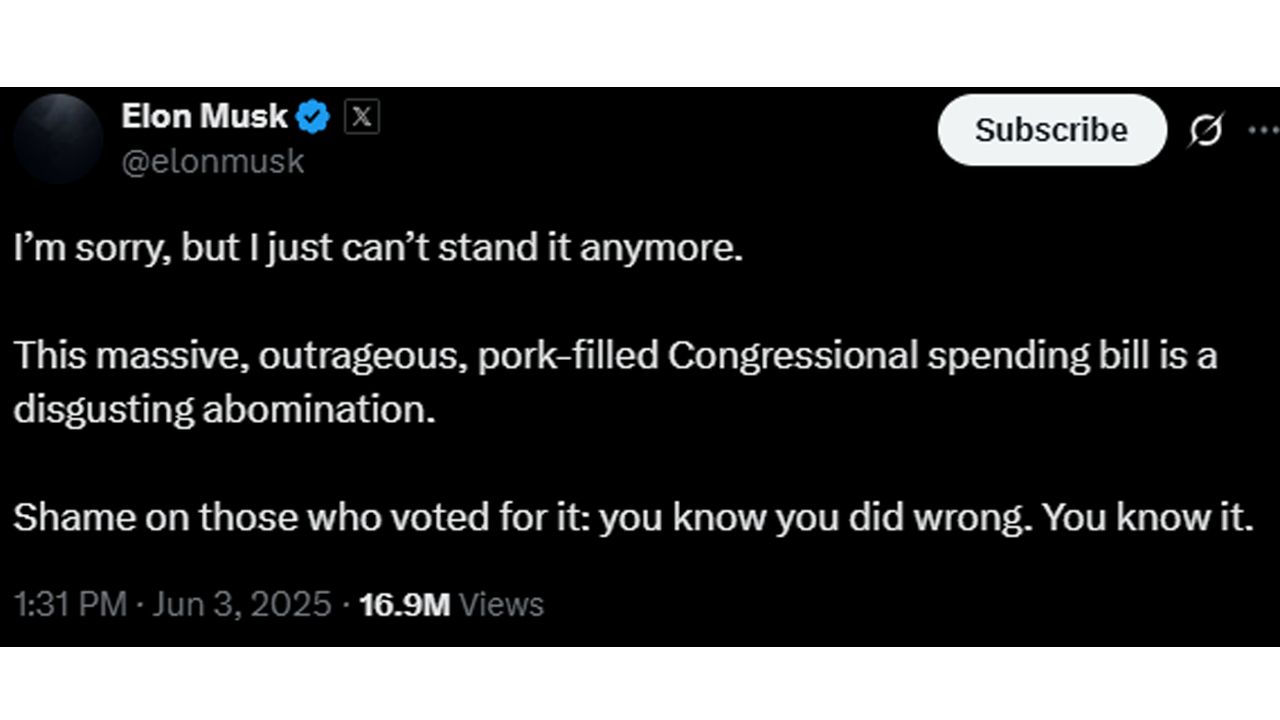Click the 1:31 PM post time
1280x720 pixels.
[x=71, y=604]
